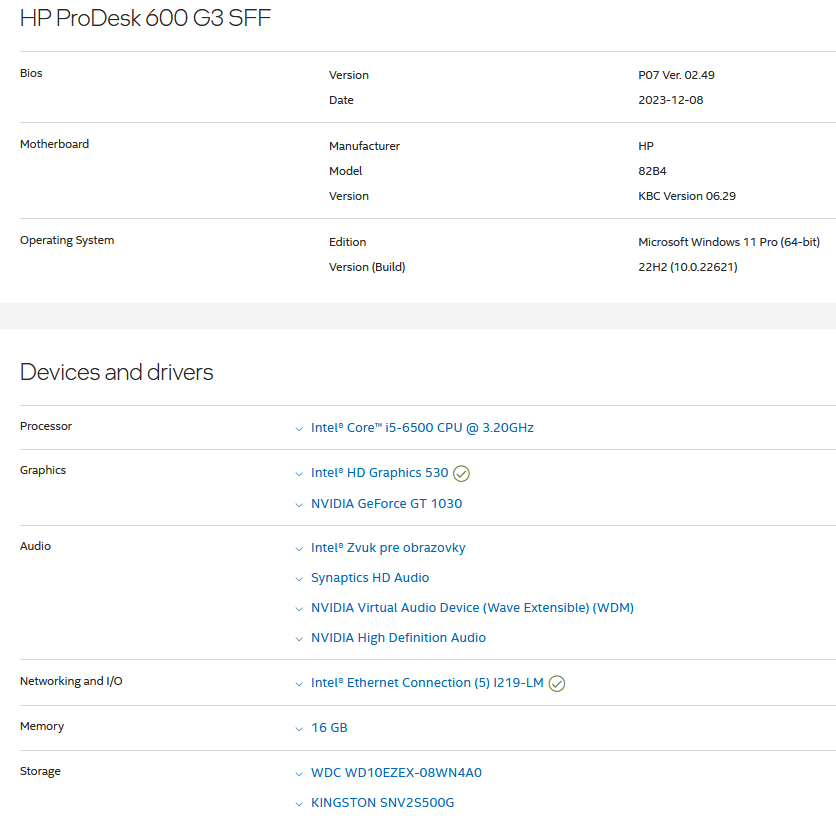Expand the Synaptics HD Audio details
Image resolution: width=836 pixels, height=823 pixels.
[299, 578]
